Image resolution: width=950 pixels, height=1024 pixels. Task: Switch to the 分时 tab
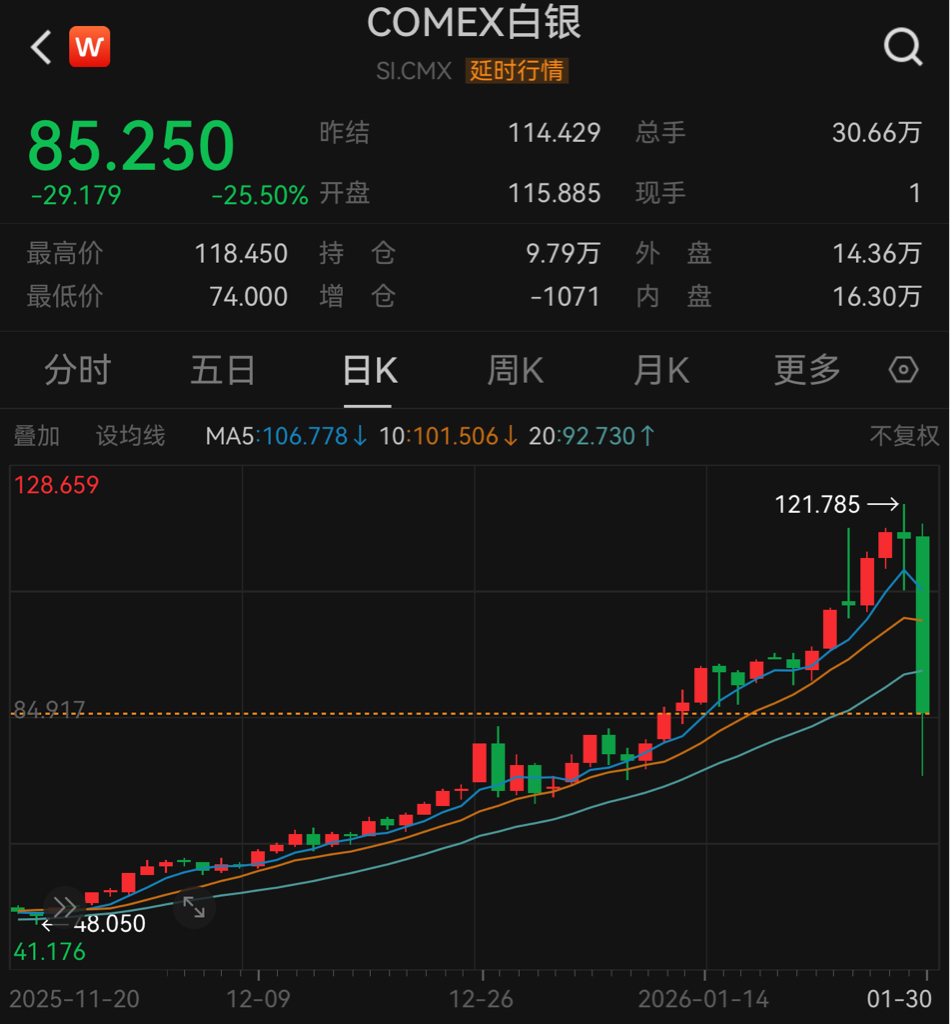click(78, 370)
